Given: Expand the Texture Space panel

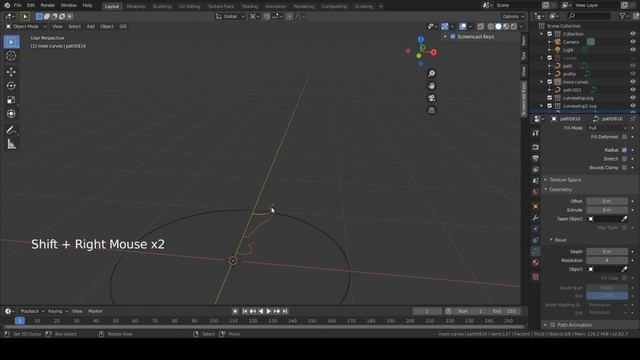Looking at the screenshot, I should pyautogui.click(x=565, y=180).
